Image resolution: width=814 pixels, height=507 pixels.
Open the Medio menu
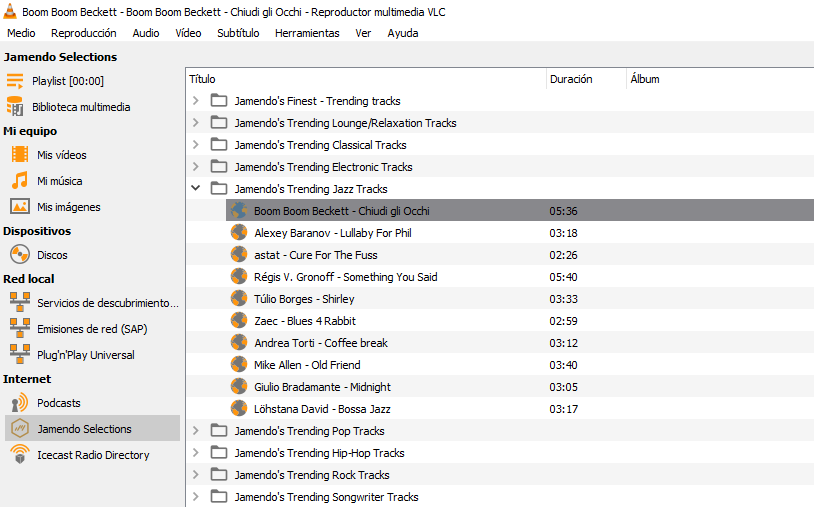21,33
